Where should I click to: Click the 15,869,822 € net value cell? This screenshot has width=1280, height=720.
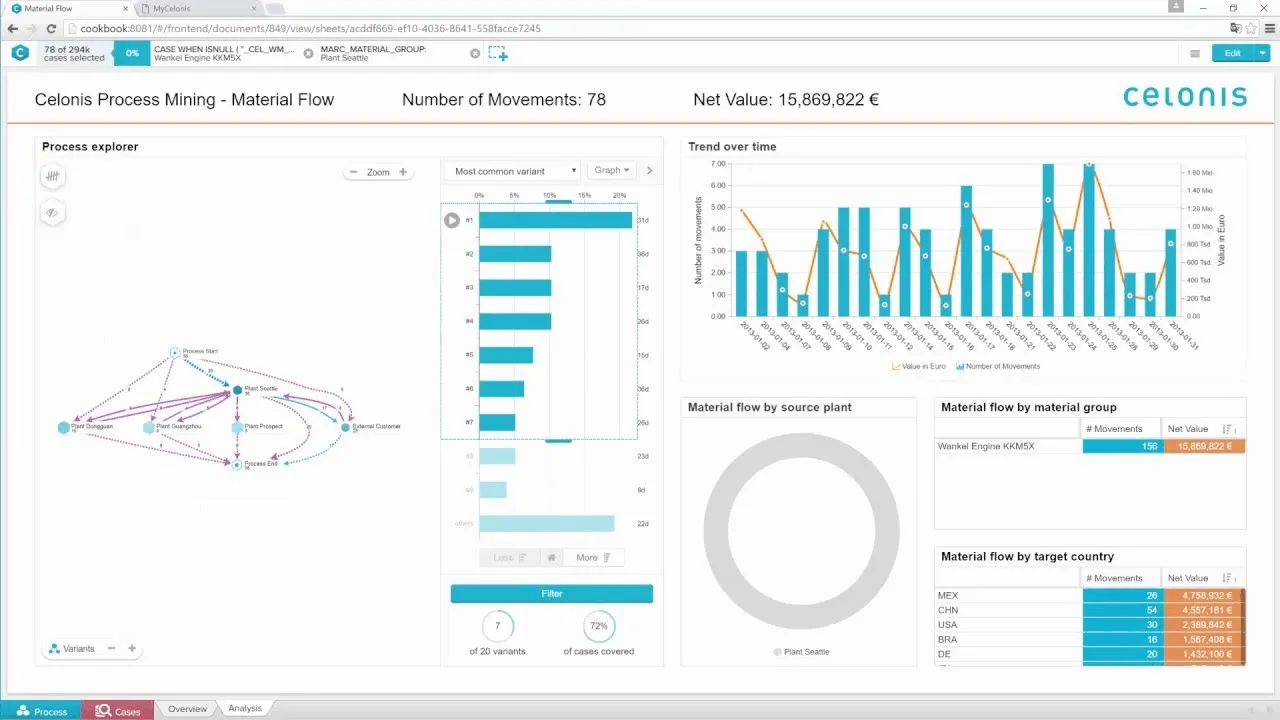pyautogui.click(x=1204, y=446)
